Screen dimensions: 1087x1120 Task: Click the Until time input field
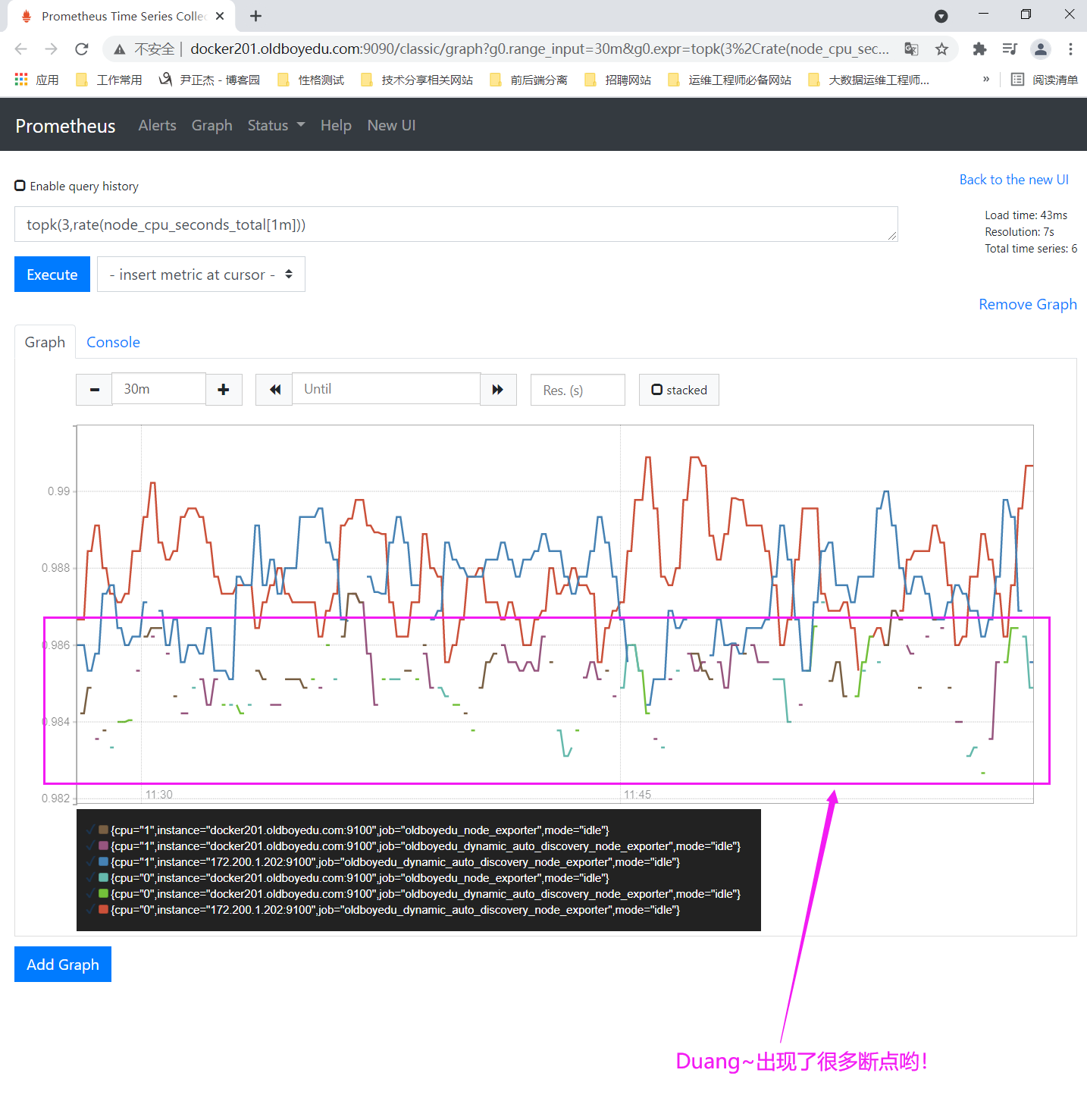(386, 389)
